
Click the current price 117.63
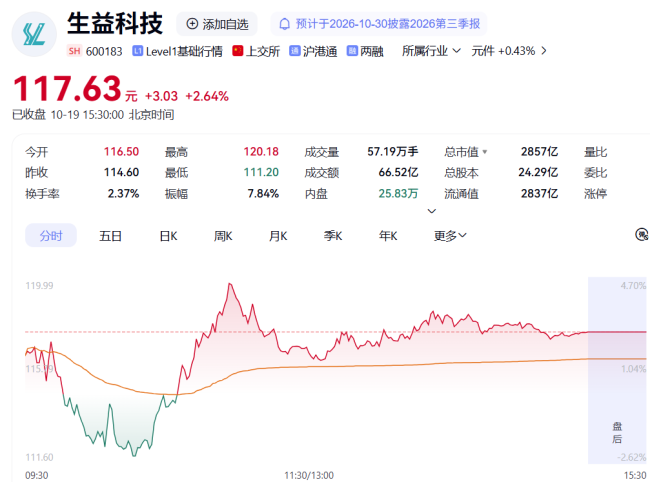click(67, 88)
